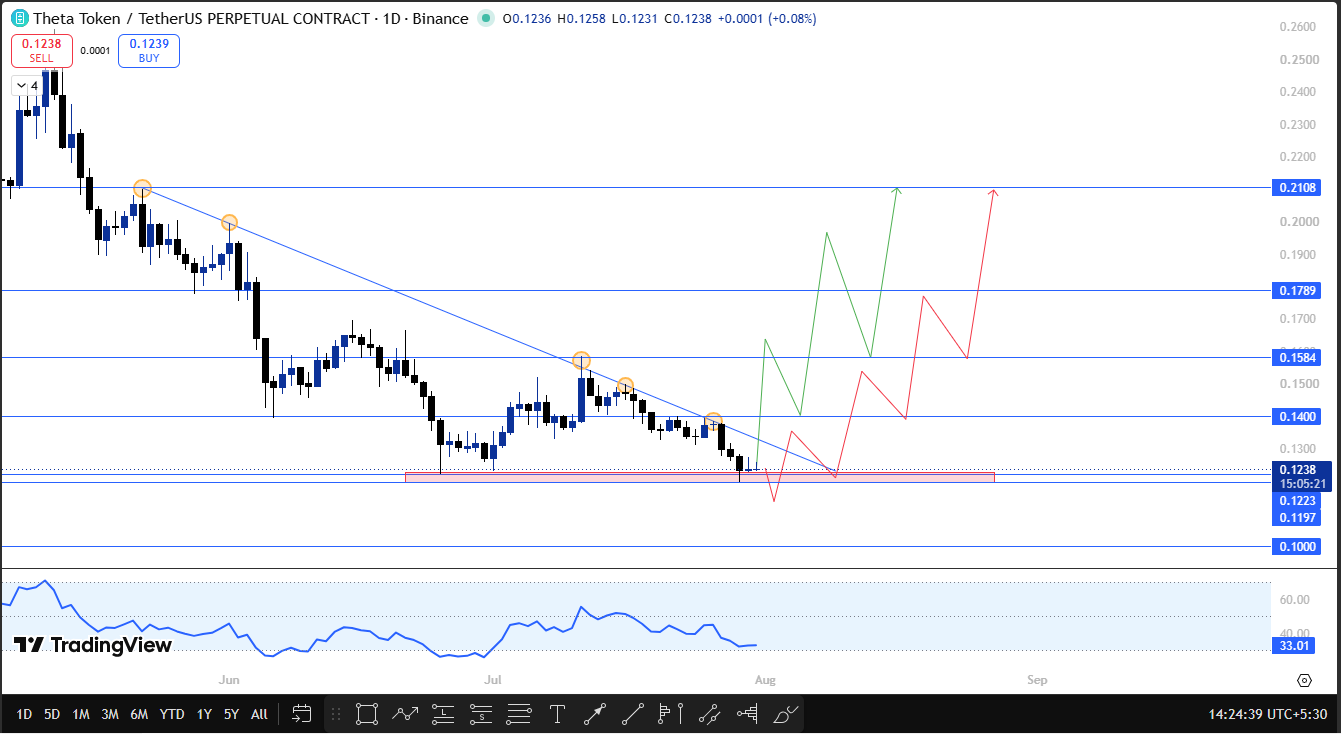Select the Short position tool marked S
Viewport: 1341px width, 734px height.
[481, 714]
